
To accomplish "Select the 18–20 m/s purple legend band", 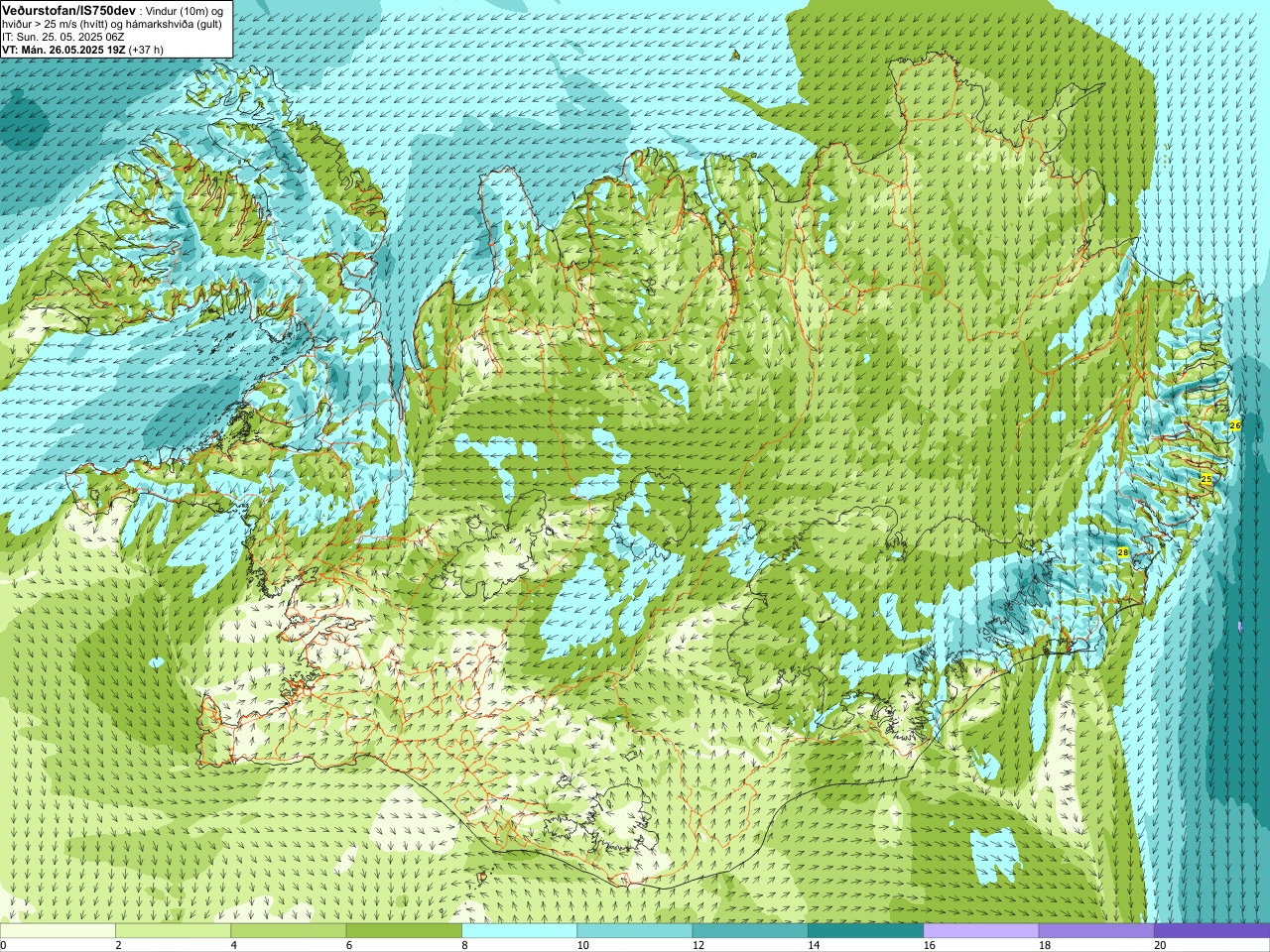I will point(1096,931).
